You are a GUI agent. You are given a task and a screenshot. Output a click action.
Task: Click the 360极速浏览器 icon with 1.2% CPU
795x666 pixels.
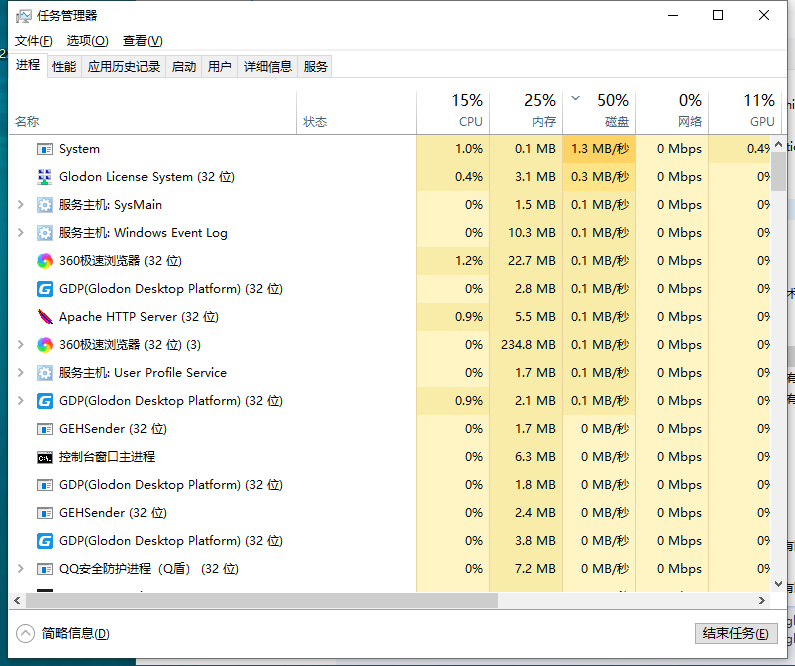45,261
